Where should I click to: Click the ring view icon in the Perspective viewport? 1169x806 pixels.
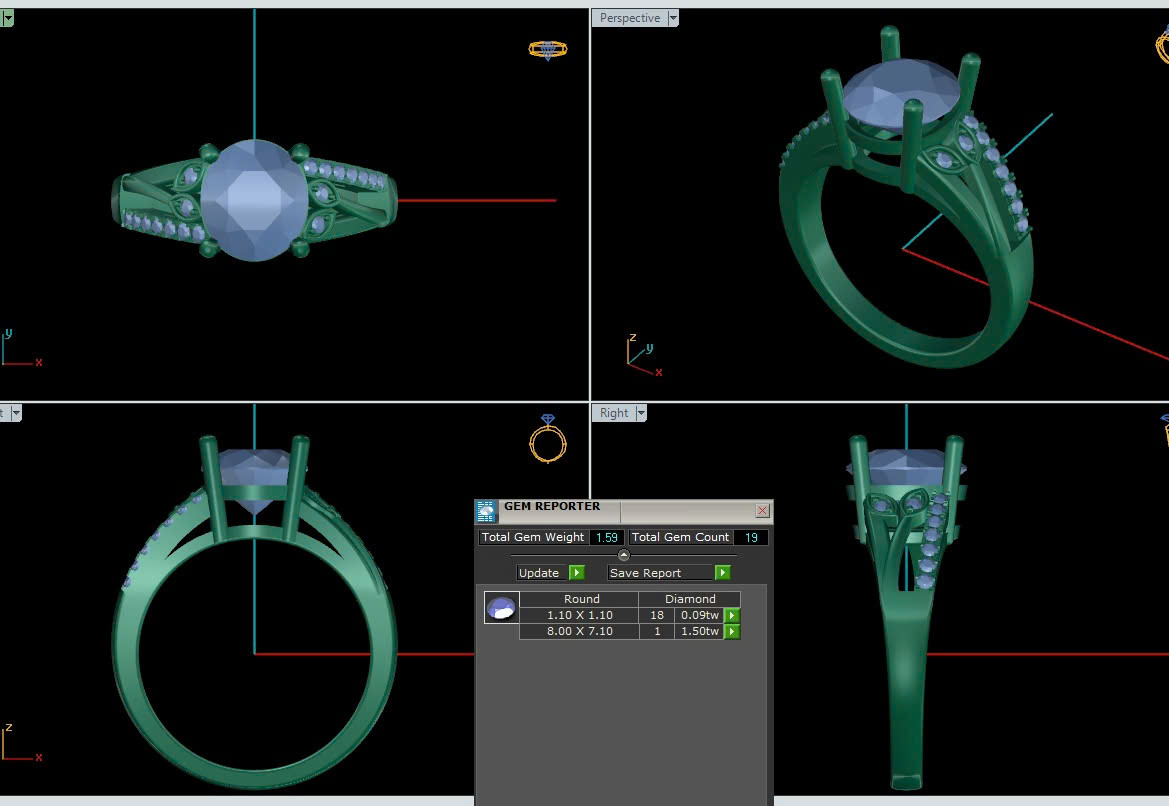[1162, 45]
